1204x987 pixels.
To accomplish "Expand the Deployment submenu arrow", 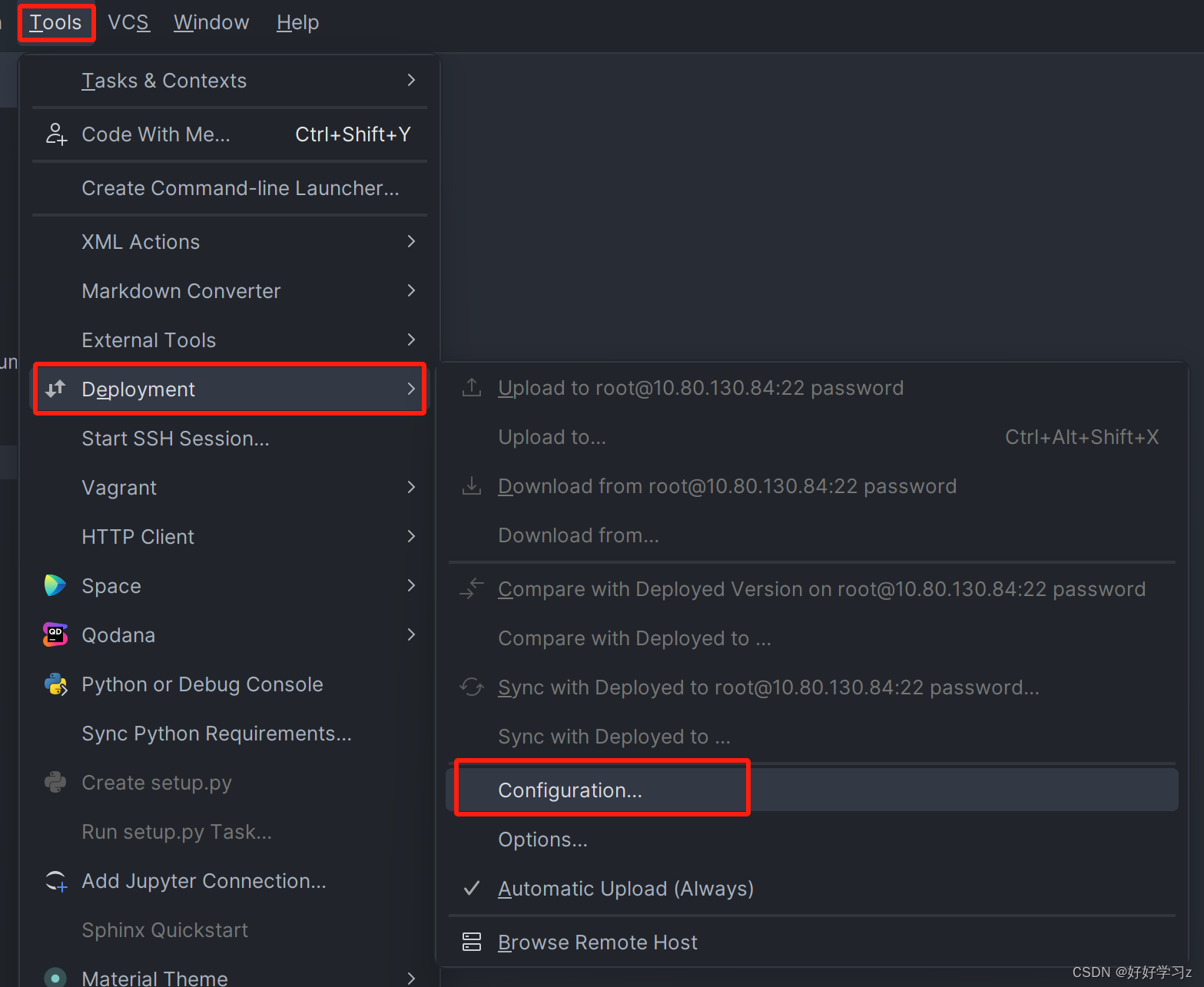I will point(411,389).
